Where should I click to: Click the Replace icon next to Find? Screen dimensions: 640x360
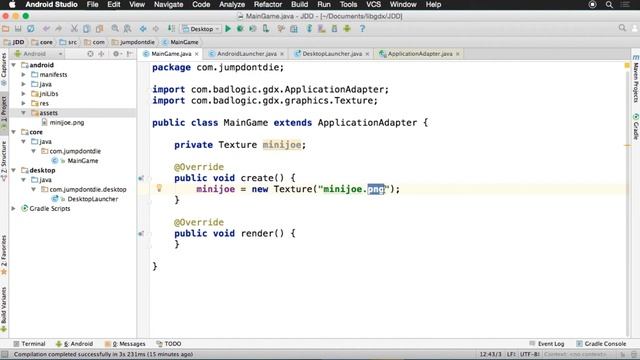coord(128,29)
